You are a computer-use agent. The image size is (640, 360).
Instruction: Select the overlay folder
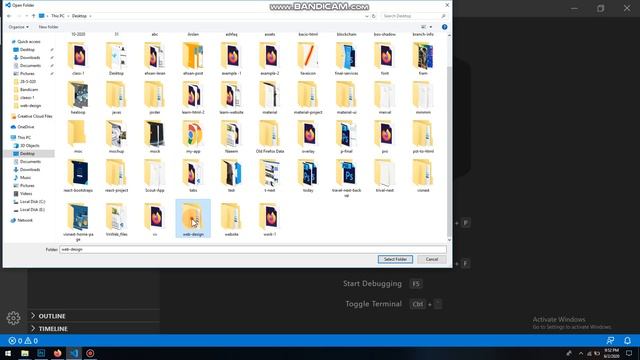(x=308, y=137)
